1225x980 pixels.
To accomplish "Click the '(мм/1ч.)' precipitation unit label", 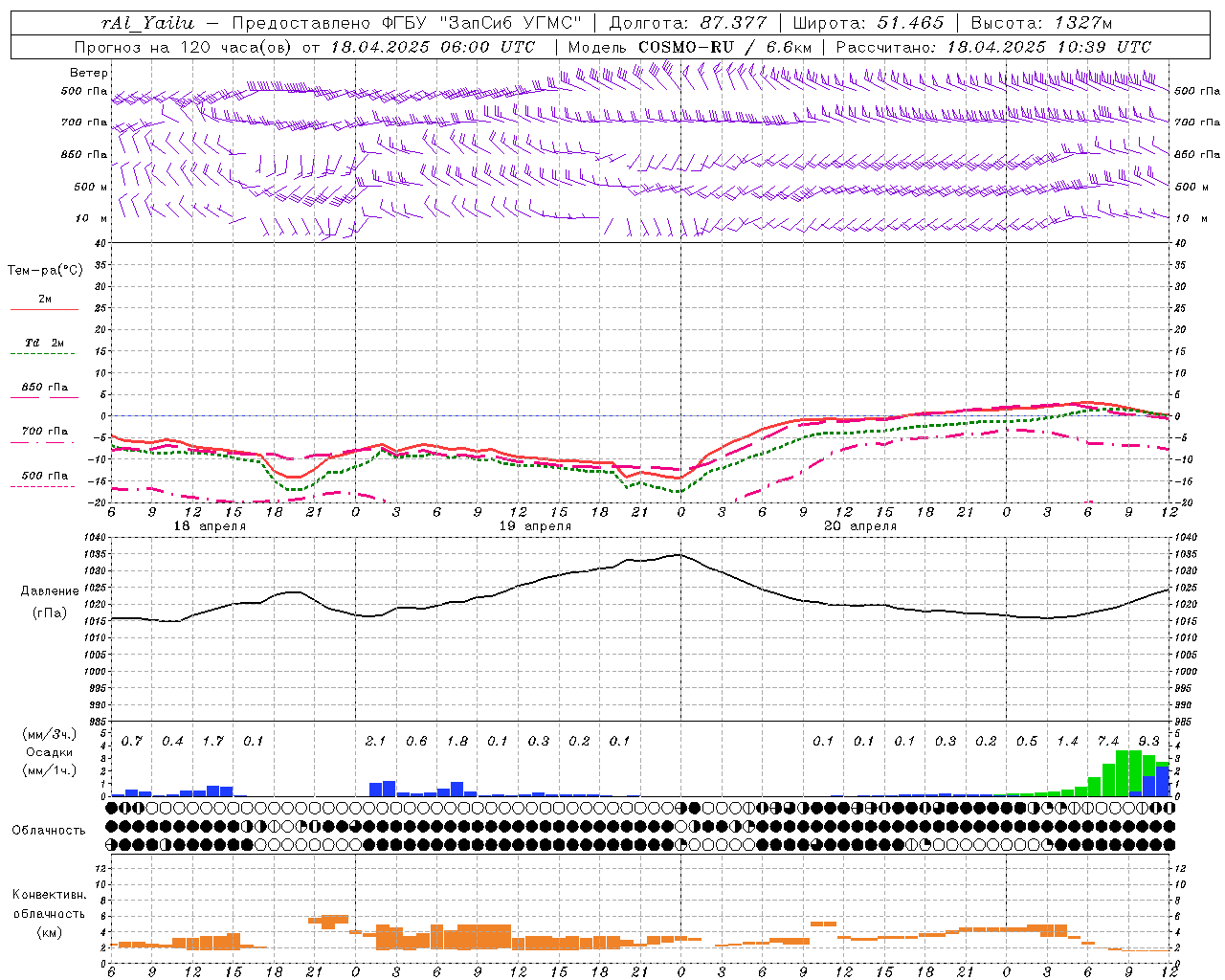I will [x=49, y=770].
